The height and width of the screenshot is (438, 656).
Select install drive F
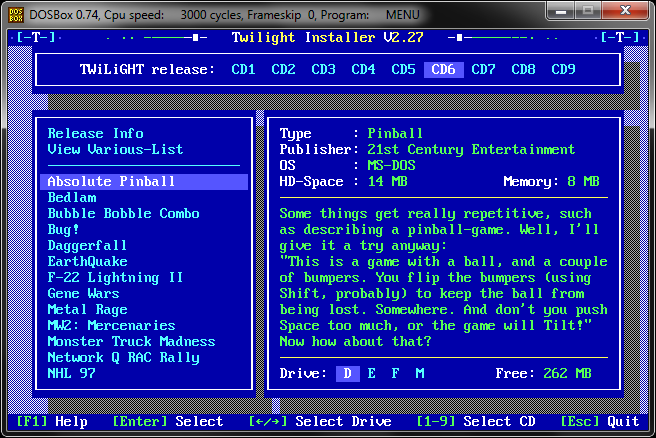click(395, 374)
